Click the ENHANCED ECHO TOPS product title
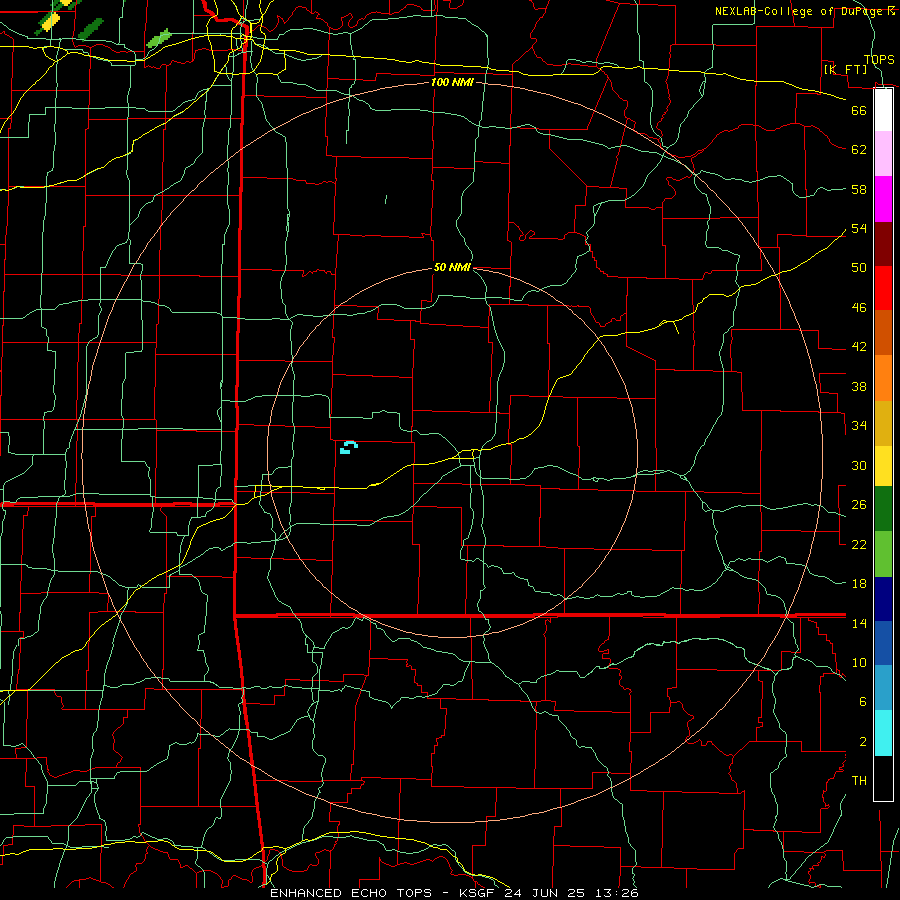The image size is (900, 900). pyautogui.click(x=351, y=893)
